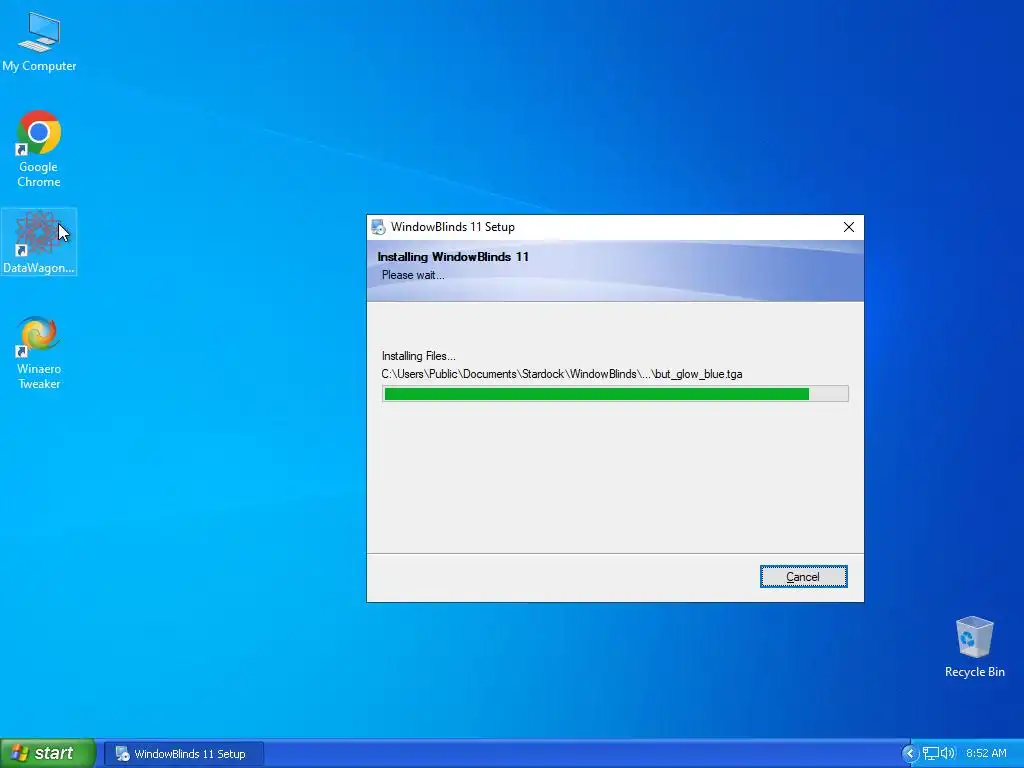Close the WindowBlinds 11 Setup dialog
The image size is (1024, 768).
pos(848,227)
